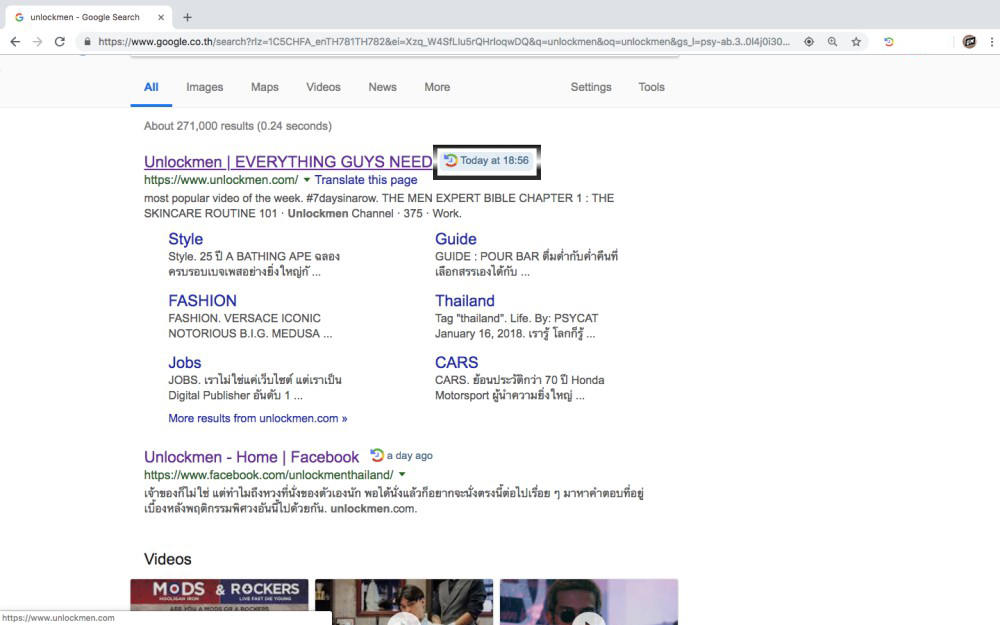
Task: Open the Style sitelink
Action: [186, 239]
